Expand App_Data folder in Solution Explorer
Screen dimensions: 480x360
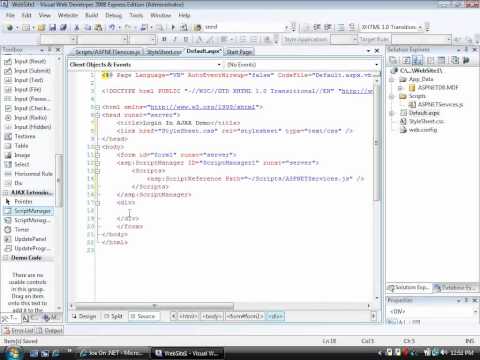click(392, 79)
